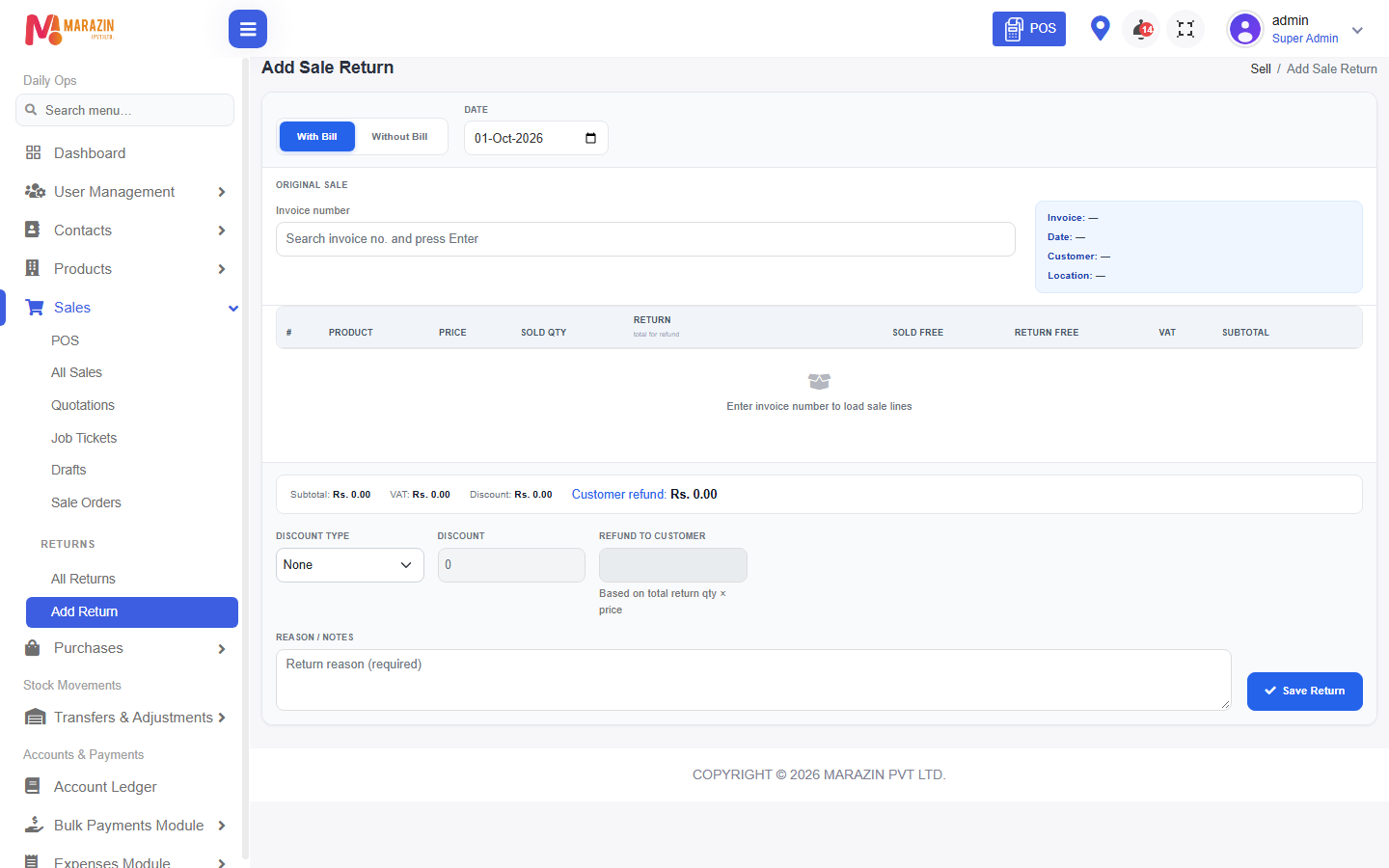Open Quotations menu item
This screenshot has height=868, width=1389.
(83, 405)
